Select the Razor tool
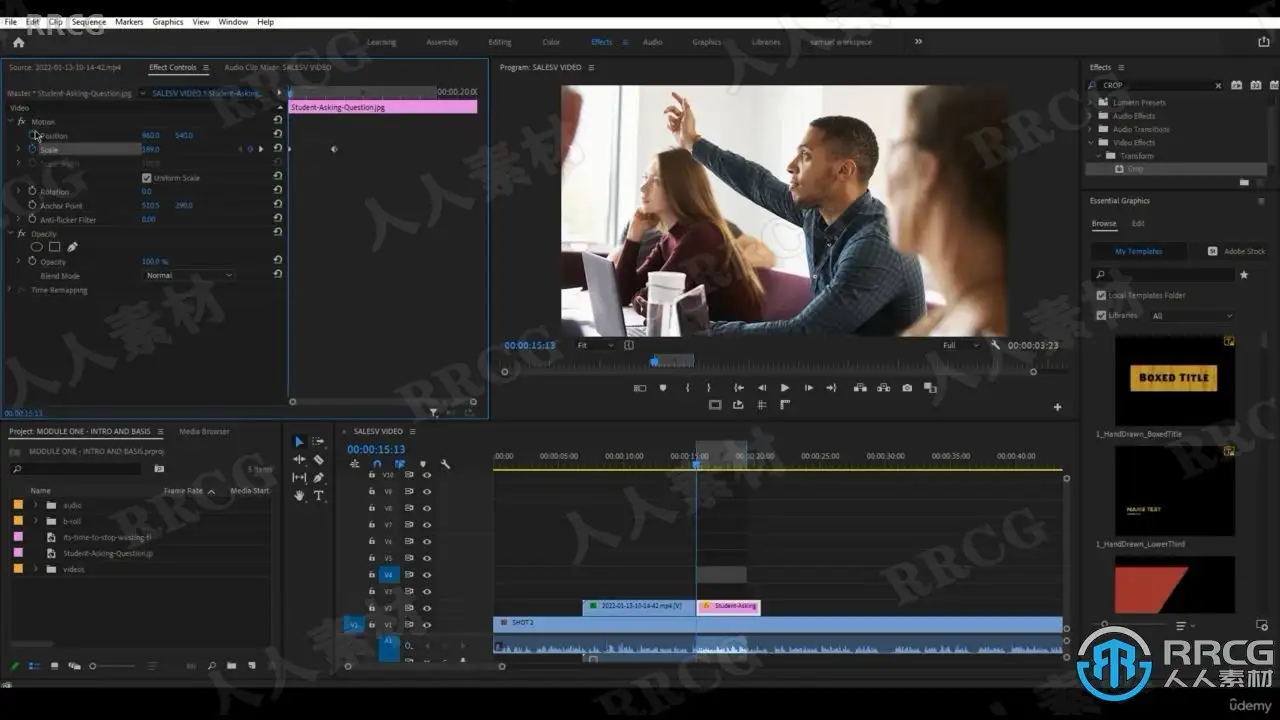 click(318, 460)
